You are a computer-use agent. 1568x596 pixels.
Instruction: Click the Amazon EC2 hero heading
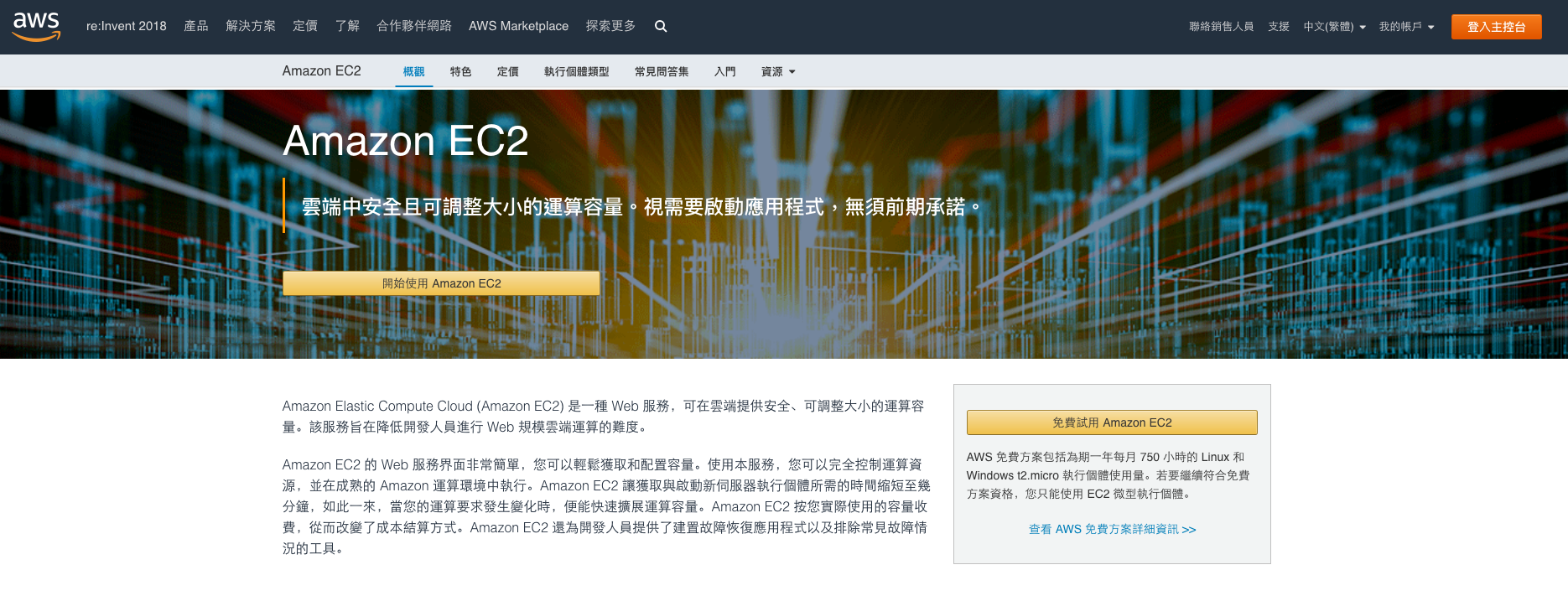pos(406,141)
